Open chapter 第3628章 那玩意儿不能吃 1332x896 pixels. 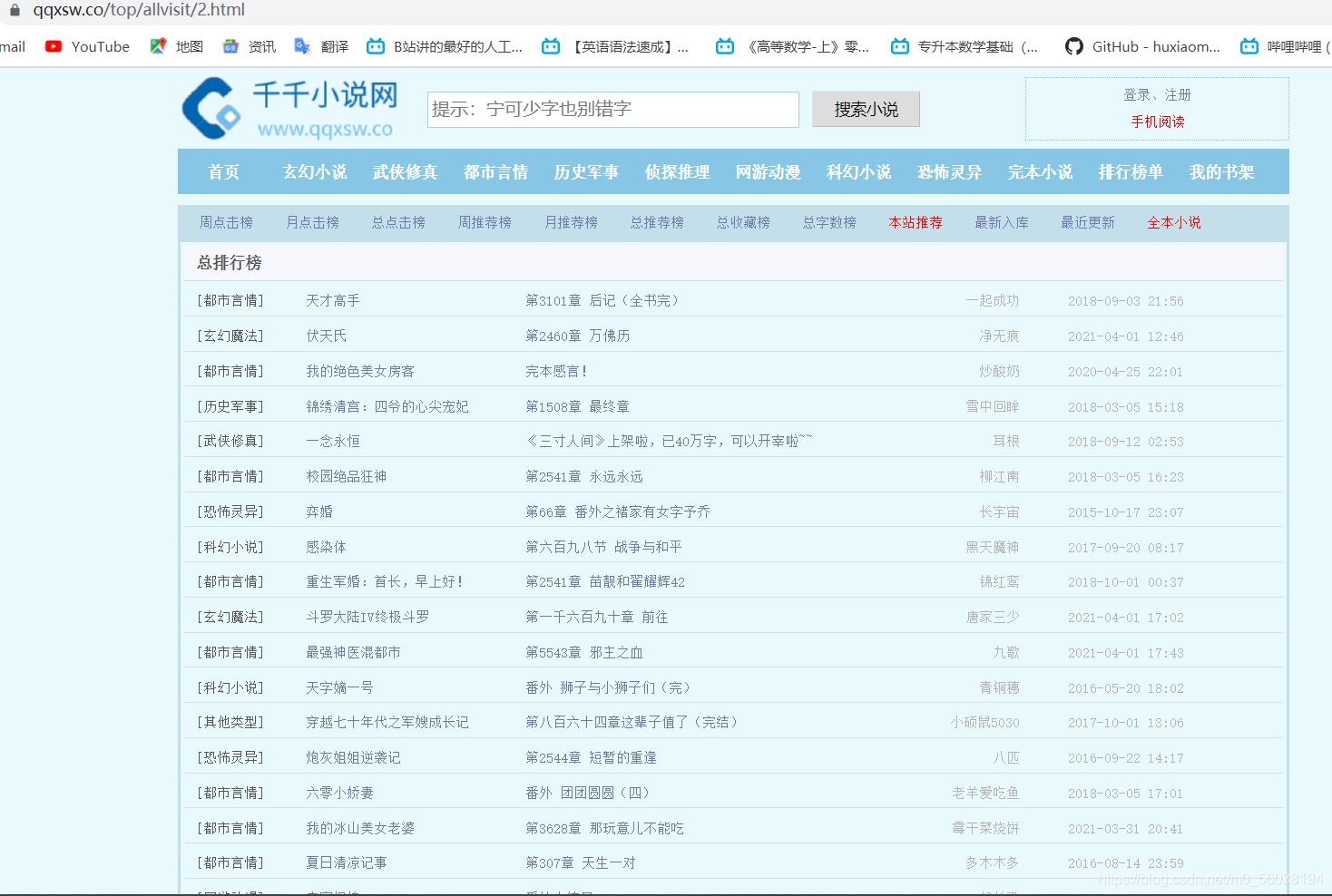click(x=605, y=828)
